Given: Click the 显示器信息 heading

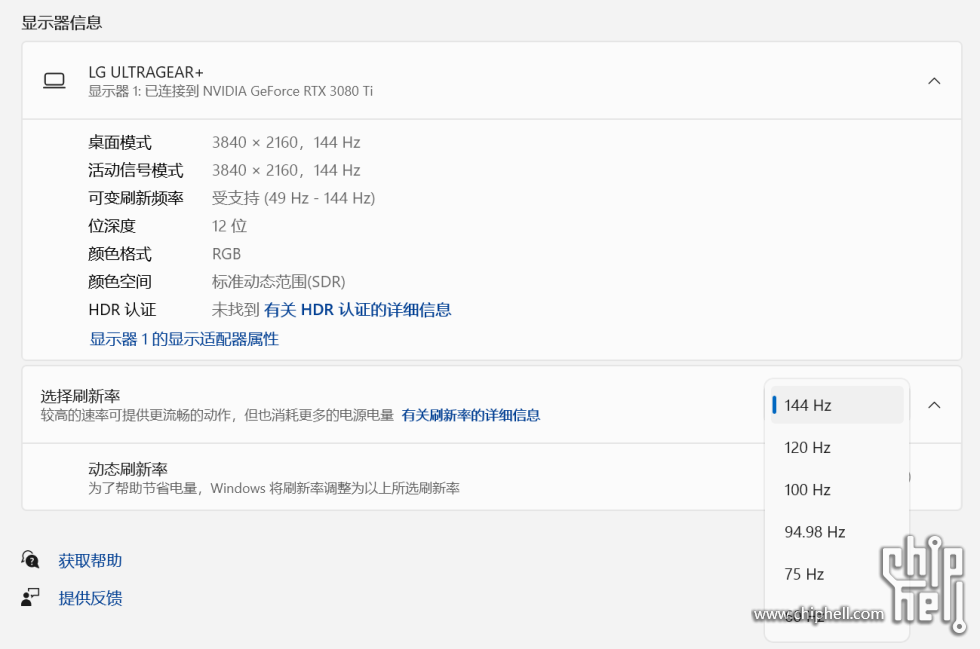Looking at the screenshot, I should [62, 23].
